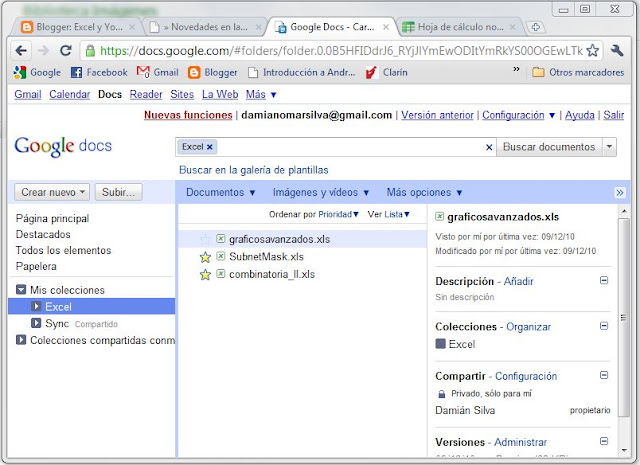Collapse the Colecciones section
Image resolution: width=640 pixels, height=465 pixels.
(x=604, y=326)
